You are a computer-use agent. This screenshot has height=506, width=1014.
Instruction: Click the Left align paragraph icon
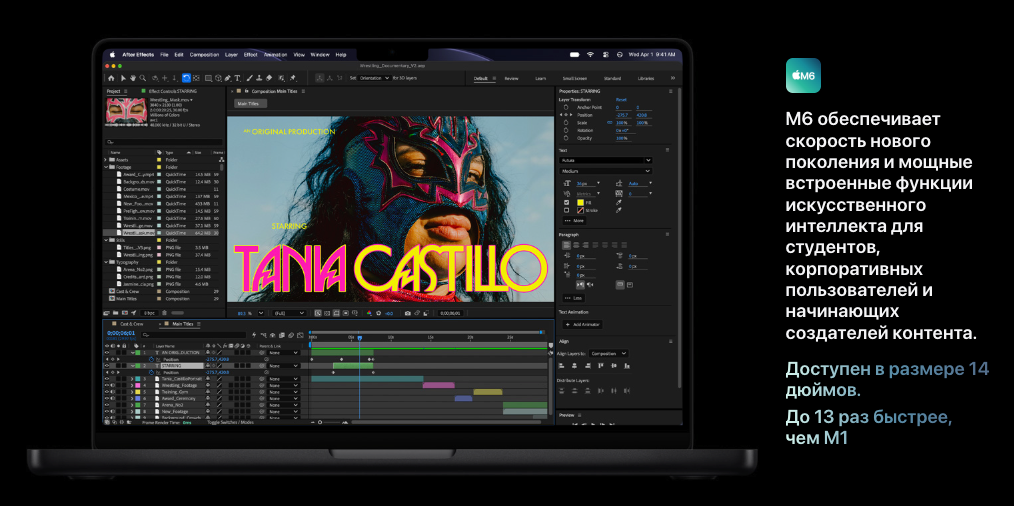coord(566,245)
